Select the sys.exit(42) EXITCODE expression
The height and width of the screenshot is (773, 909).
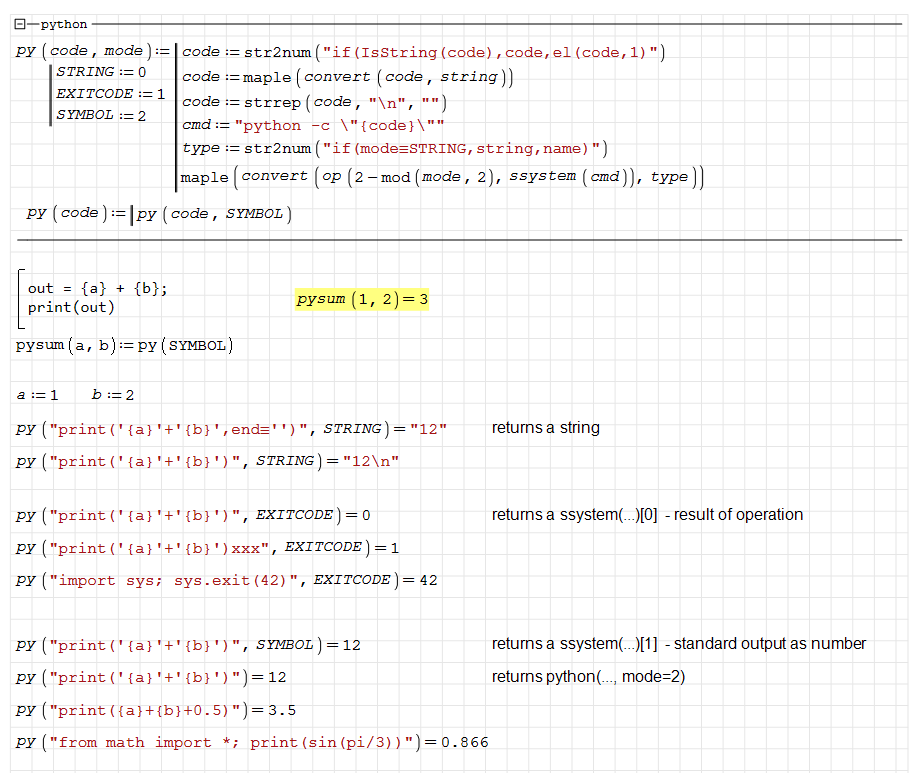tap(227, 580)
